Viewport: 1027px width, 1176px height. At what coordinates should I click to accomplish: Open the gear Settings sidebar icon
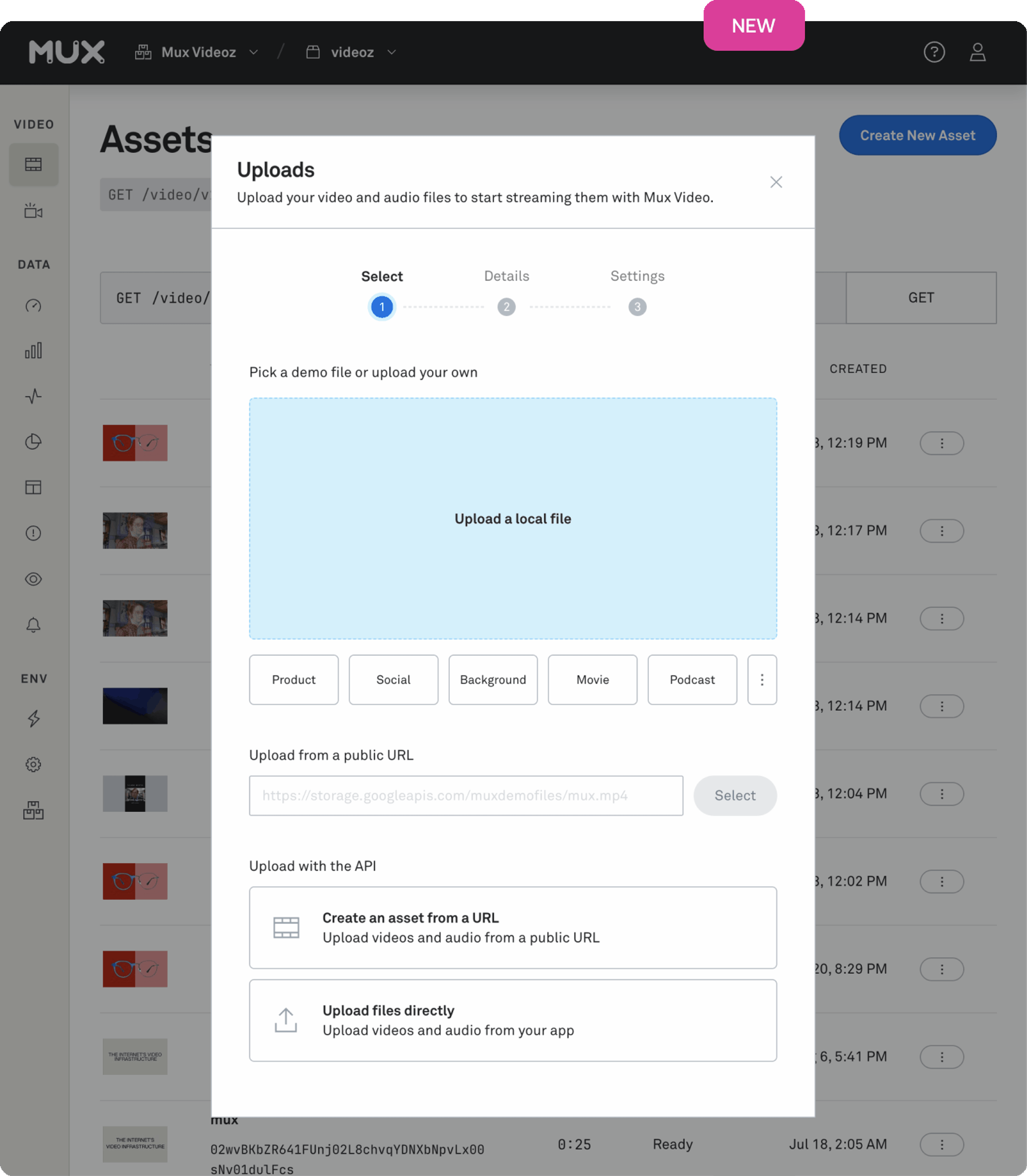(x=33, y=764)
